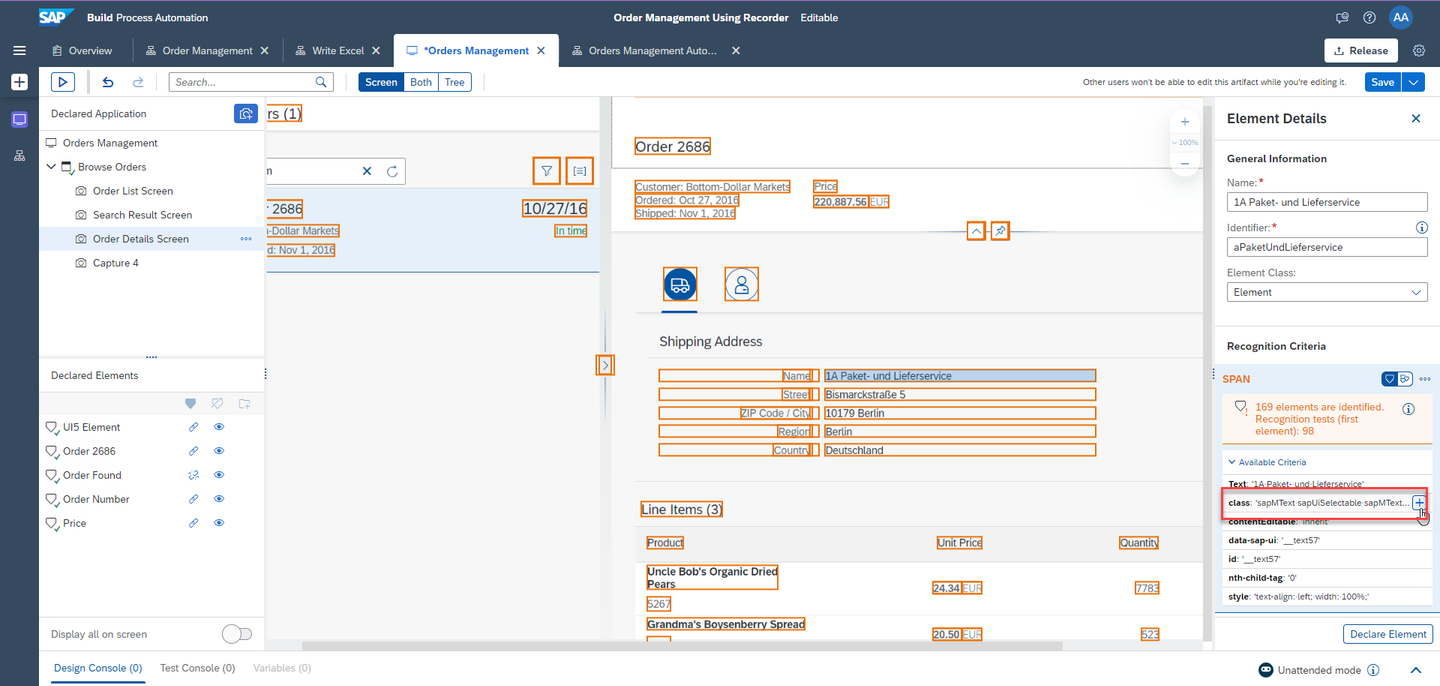Select the shipping truck icon tab
This screenshot has width=1440, height=686.
[680, 284]
